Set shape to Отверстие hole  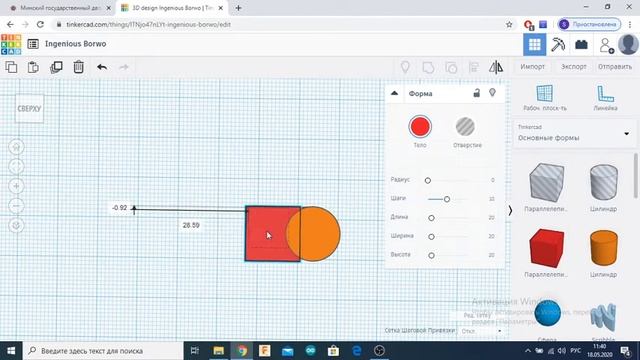(465, 127)
